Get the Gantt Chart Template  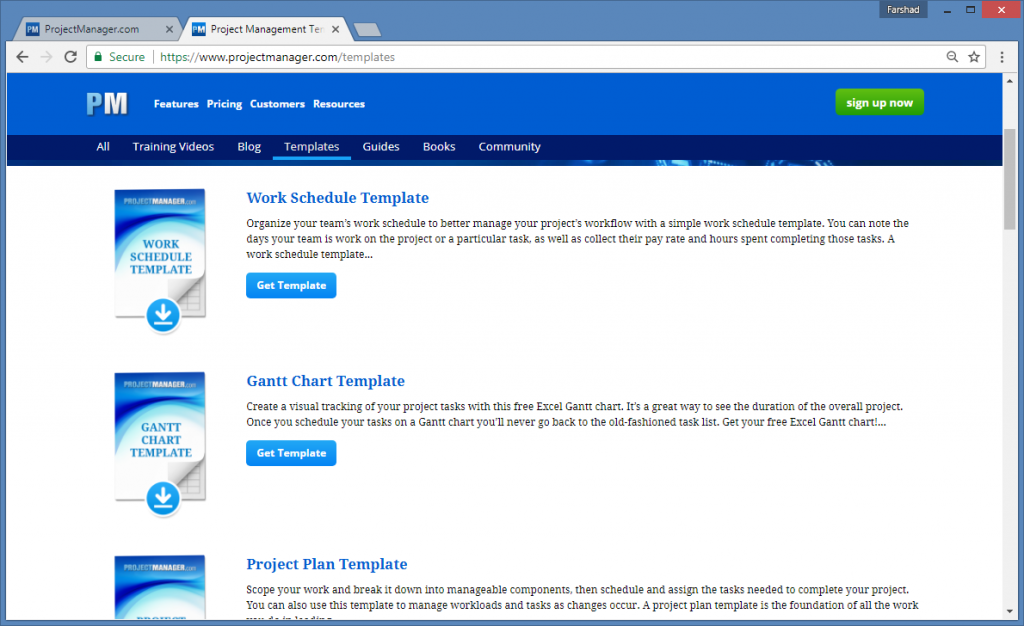[x=291, y=453]
